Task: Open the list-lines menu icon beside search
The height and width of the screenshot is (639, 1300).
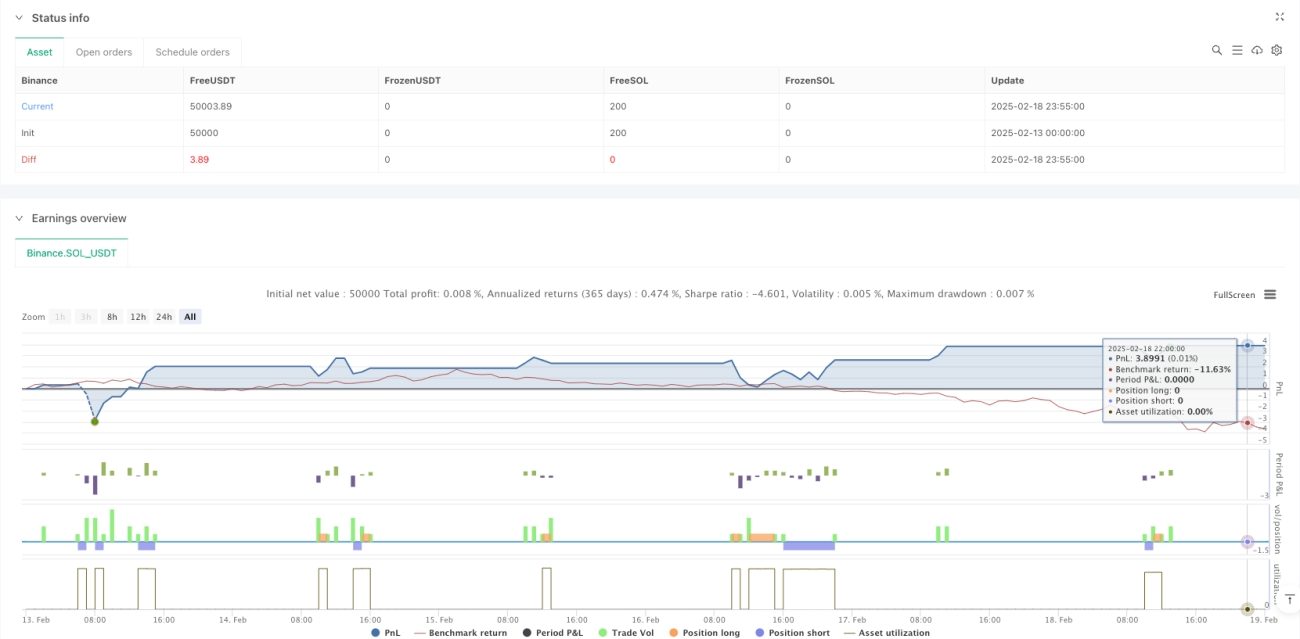Action: (1237, 50)
